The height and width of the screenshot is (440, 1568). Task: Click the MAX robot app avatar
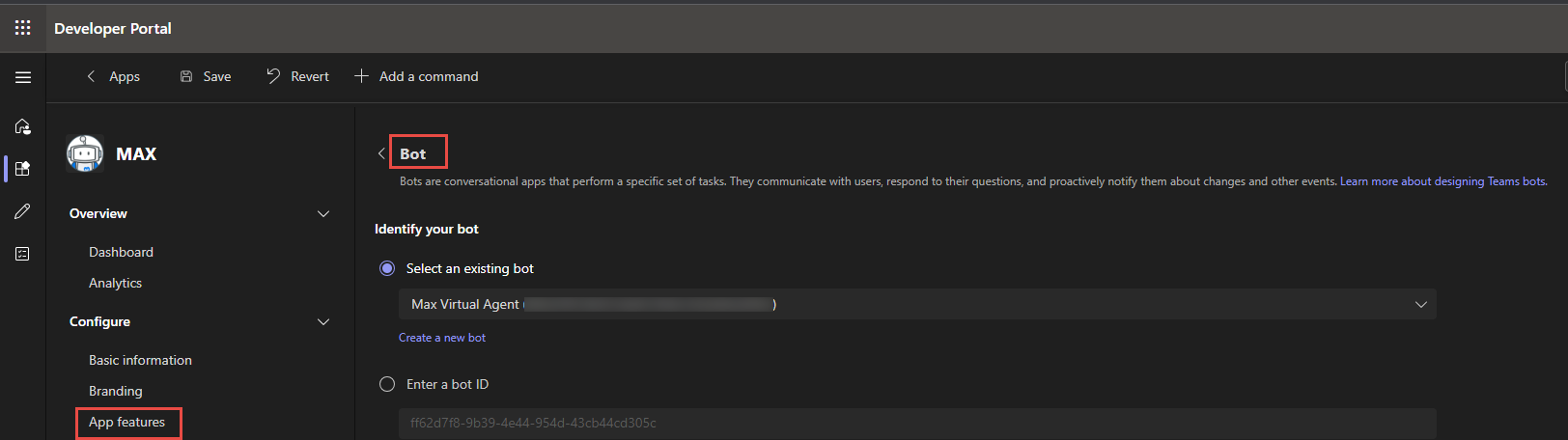pos(85,153)
